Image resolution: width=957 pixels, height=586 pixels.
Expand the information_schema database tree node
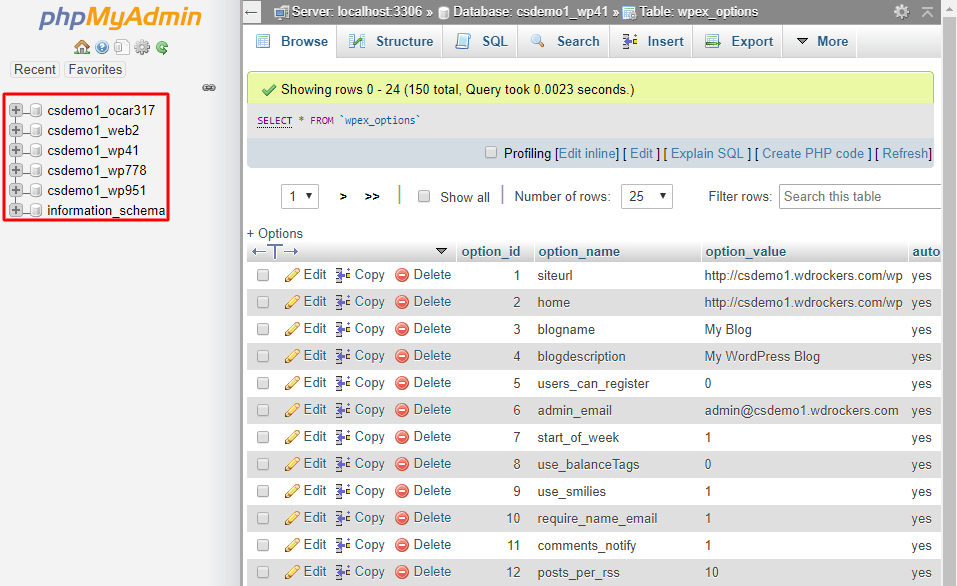pos(16,210)
